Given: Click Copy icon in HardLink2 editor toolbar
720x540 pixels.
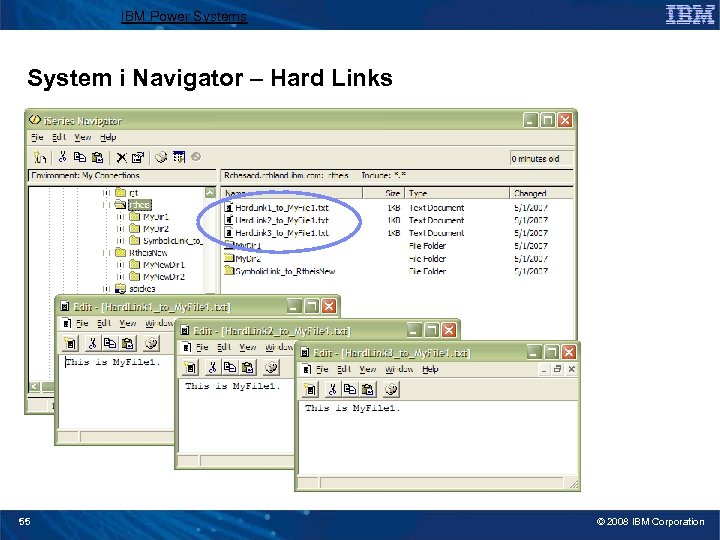Looking at the screenshot, I should [x=230, y=367].
